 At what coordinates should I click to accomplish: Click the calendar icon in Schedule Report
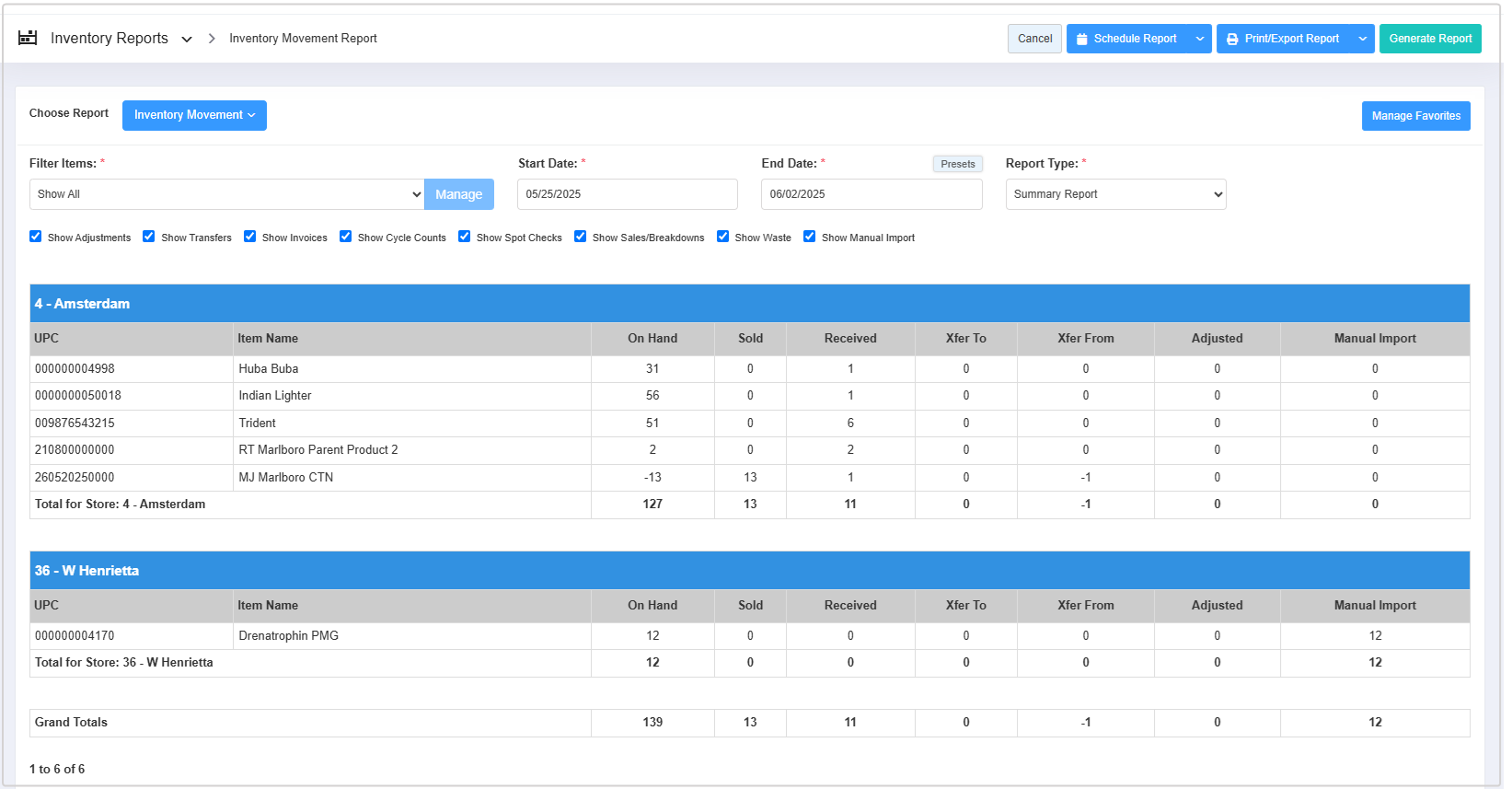pyautogui.click(x=1082, y=39)
